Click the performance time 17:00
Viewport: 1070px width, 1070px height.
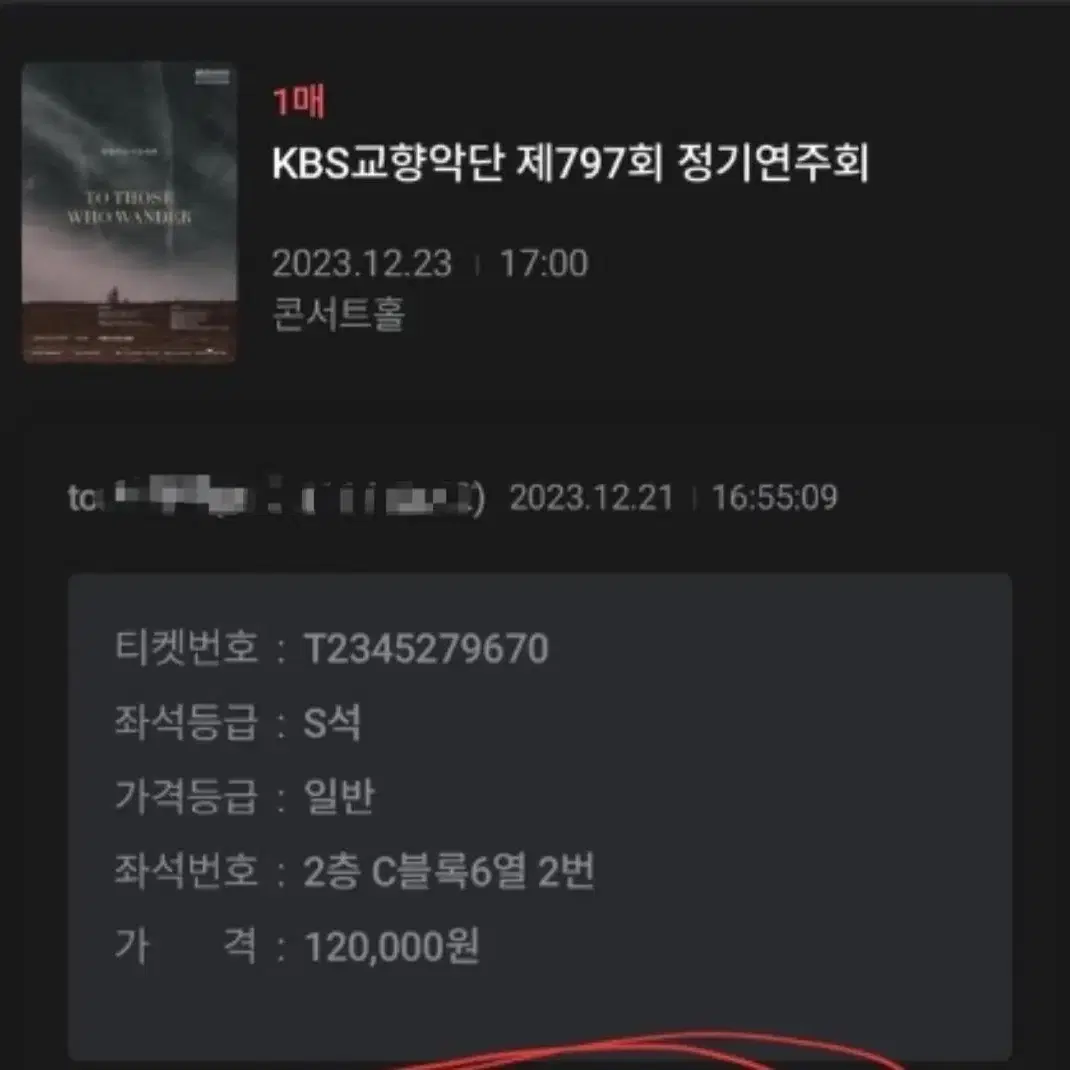tap(544, 263)
